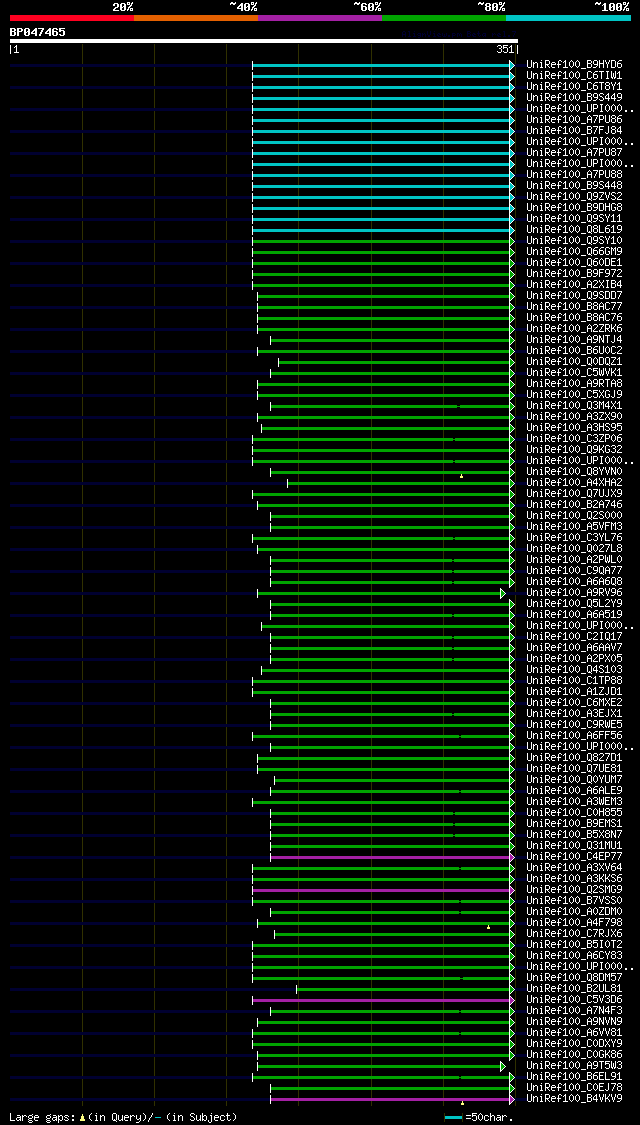Select hit label UniRef100_A9RV96
The image size is (640, 1125).
pyautogui.click(x=574, y=593)
